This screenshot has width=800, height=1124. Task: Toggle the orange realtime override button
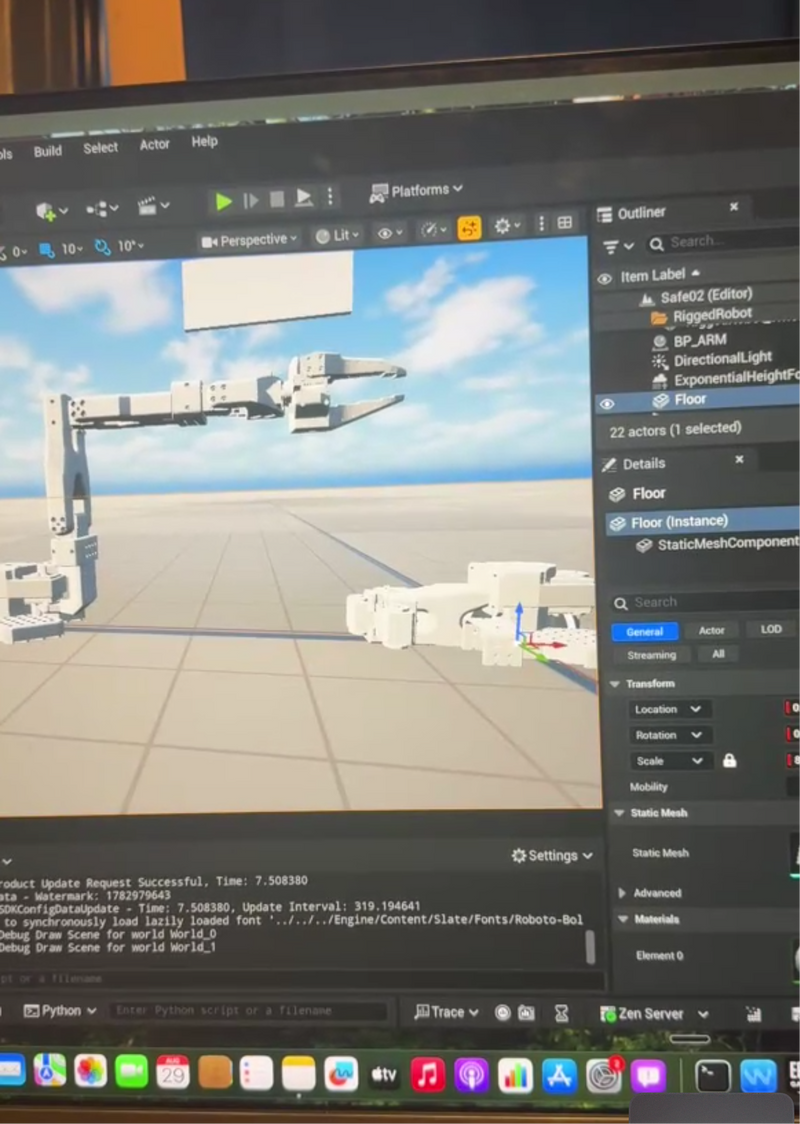pyautogui.click(x=469, y=229)
